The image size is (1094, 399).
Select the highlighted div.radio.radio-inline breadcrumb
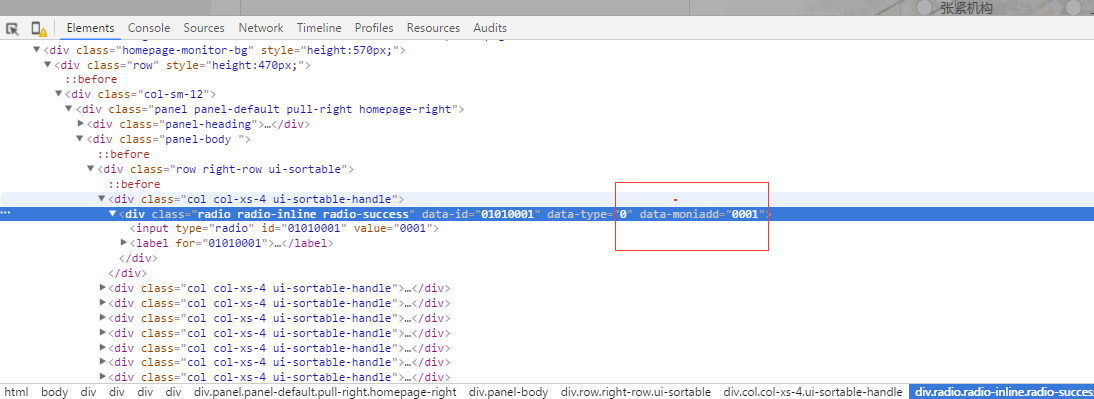click(x=1002, y=392)
